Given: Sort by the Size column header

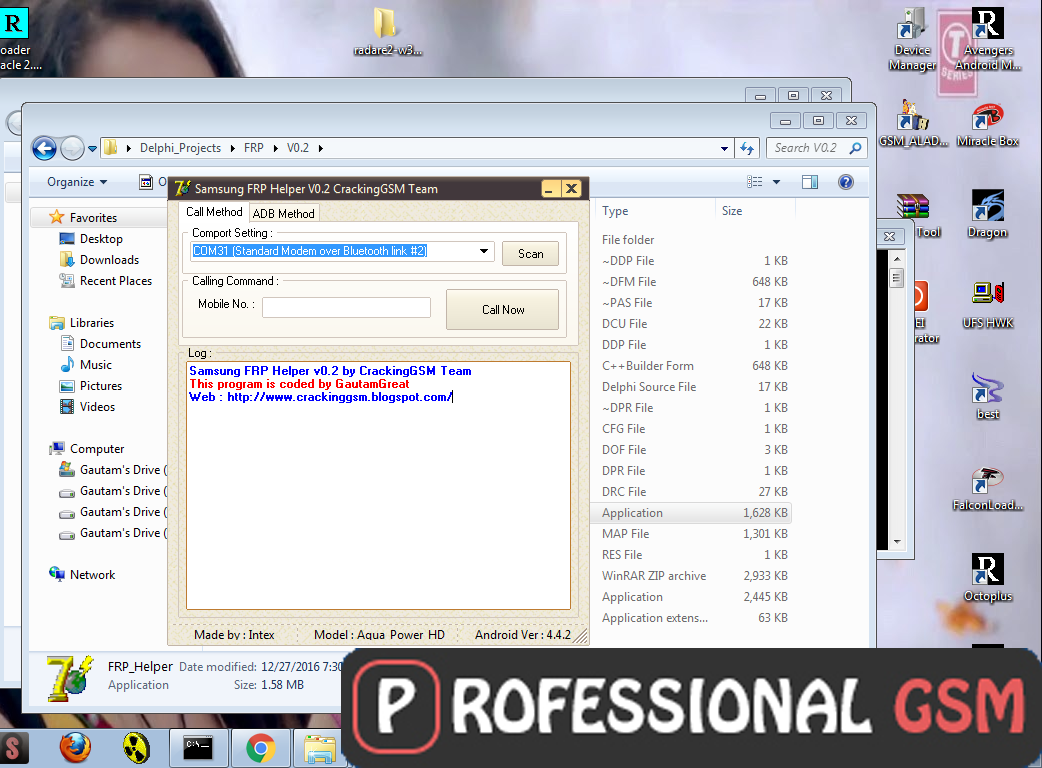Looking at the screenshot, I should [x=754, y=211].
